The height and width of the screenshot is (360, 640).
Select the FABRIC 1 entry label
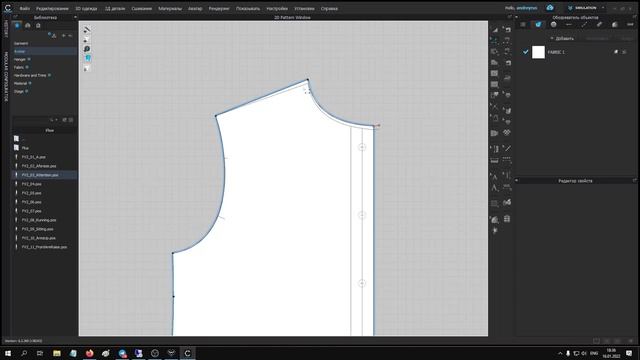click(x=557, y=52)
